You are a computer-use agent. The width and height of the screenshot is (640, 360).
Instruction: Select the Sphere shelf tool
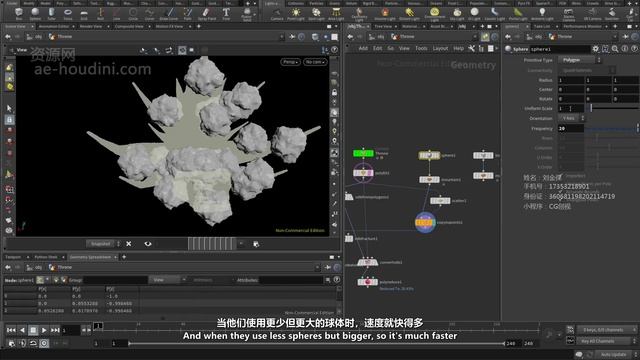[x=35, y=13]
